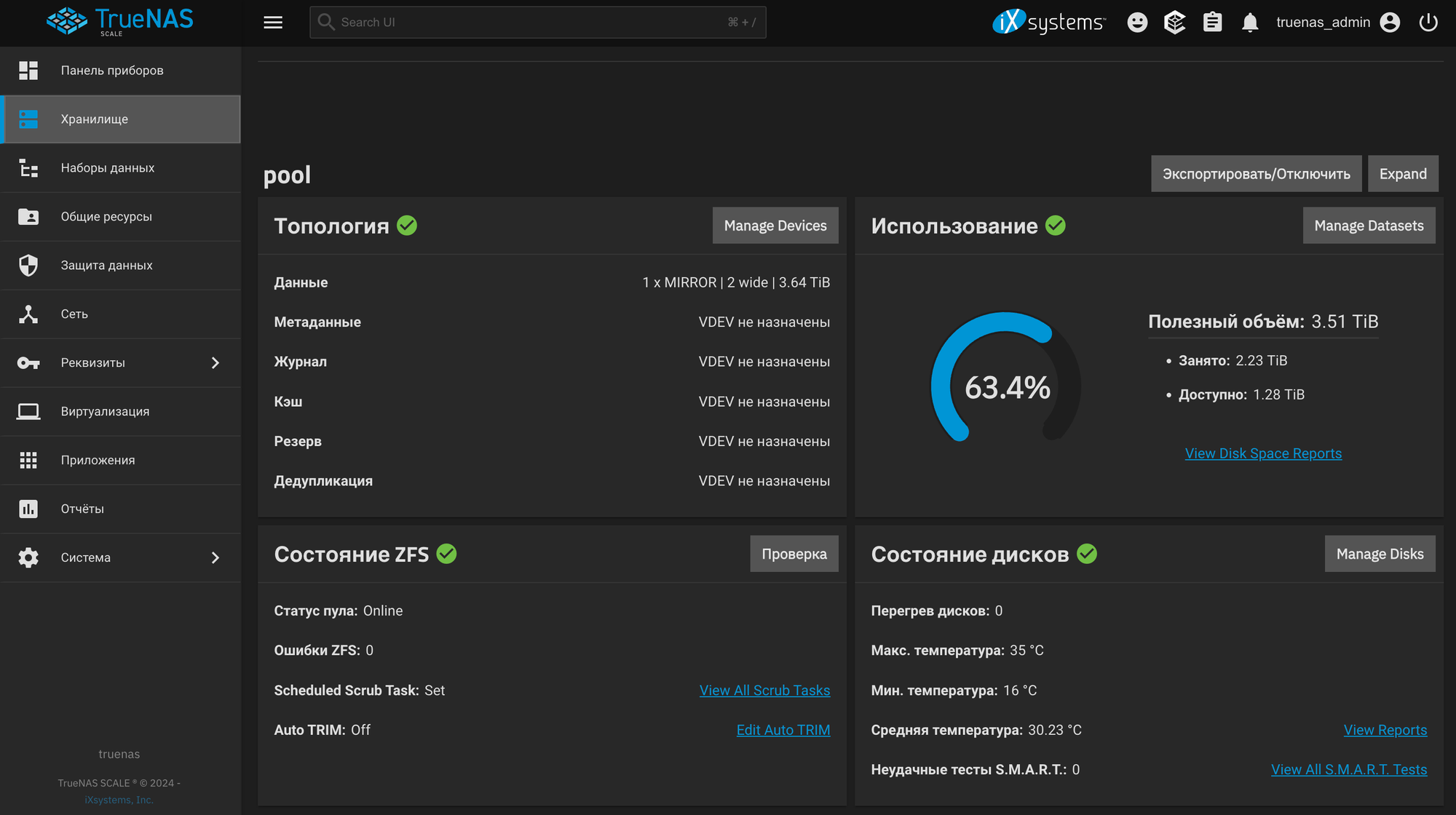Click the TrueNAS SCALE logo
The image size is (1456, 815).
click(x=120, y=22)
